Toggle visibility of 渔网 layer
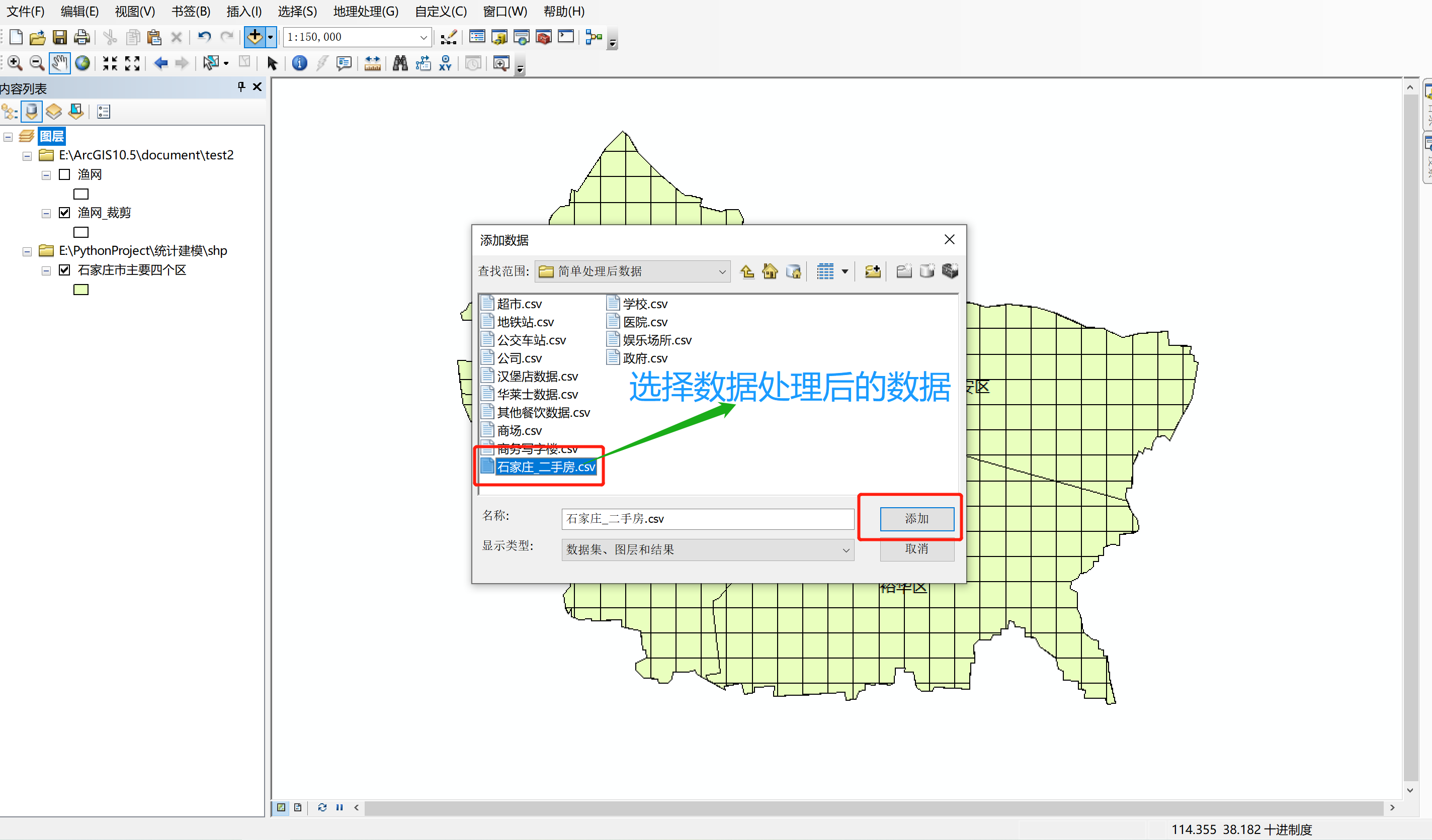The height and width of the screenshot is (840, 1432). click(65, 174)
